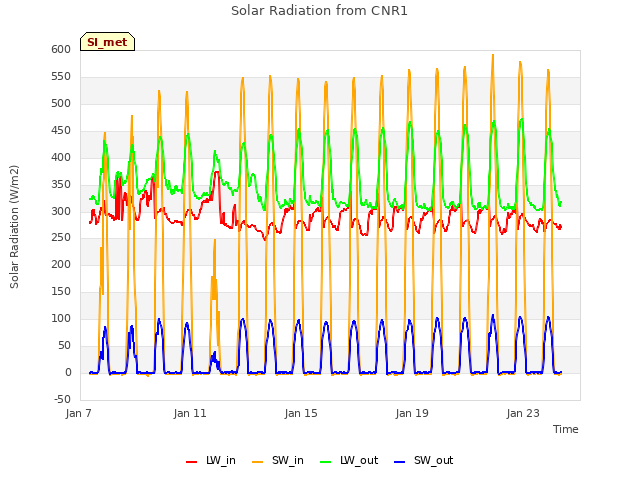Click the 350 y-axis tick label
This screenshot has height=480, width=640.
click(61, 184)
